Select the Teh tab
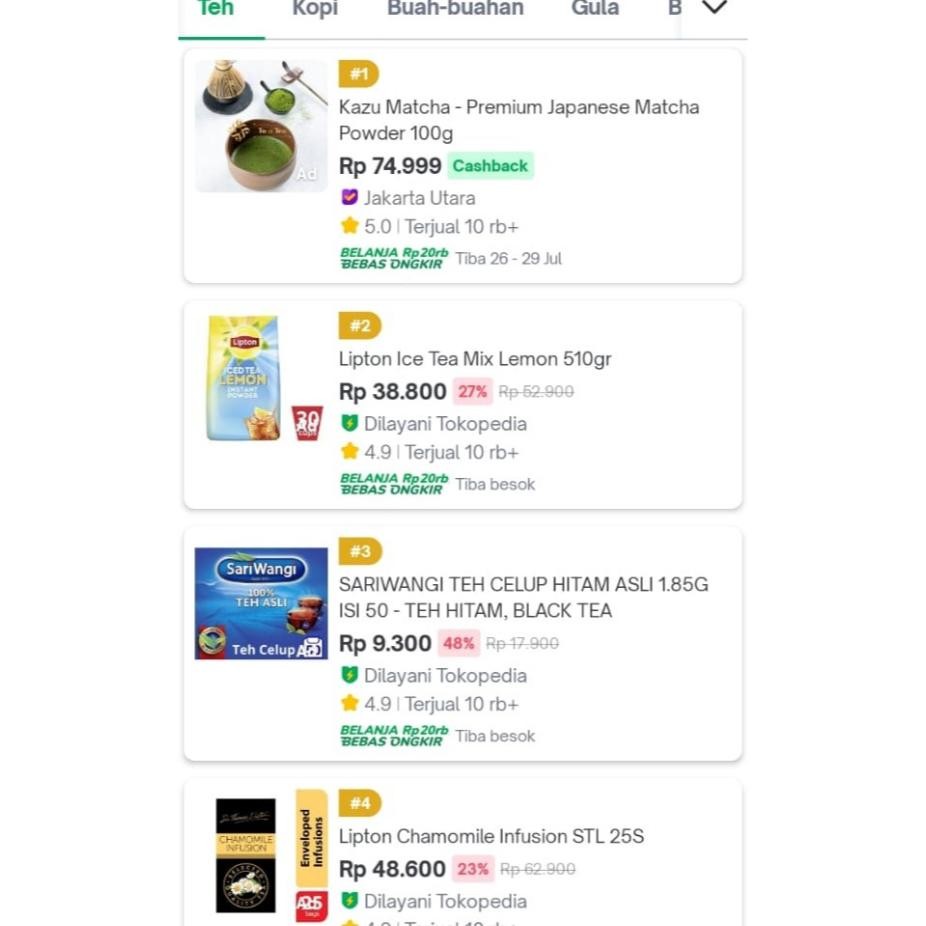 [x=216, y=9]
